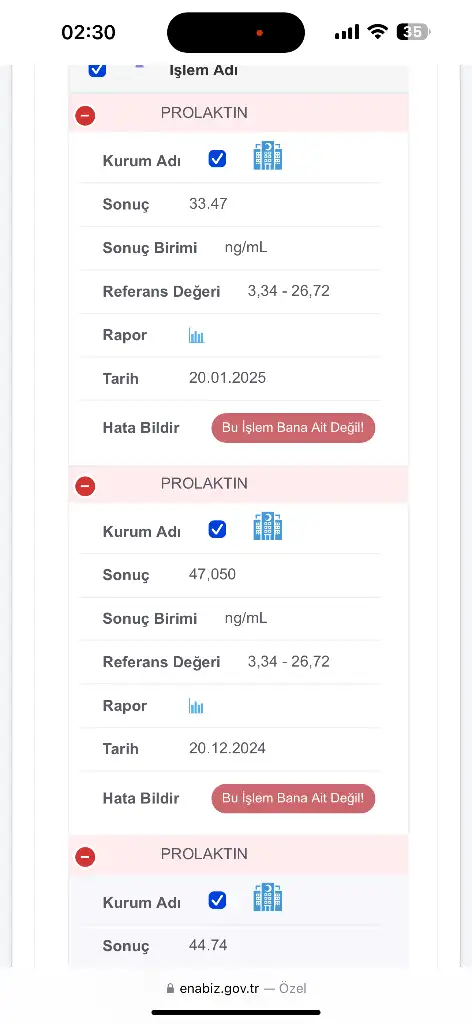Open hospital icon for the 47,050 result
Image resolution: width=472 pixels, height=1024 pixels.
[268, 527]
